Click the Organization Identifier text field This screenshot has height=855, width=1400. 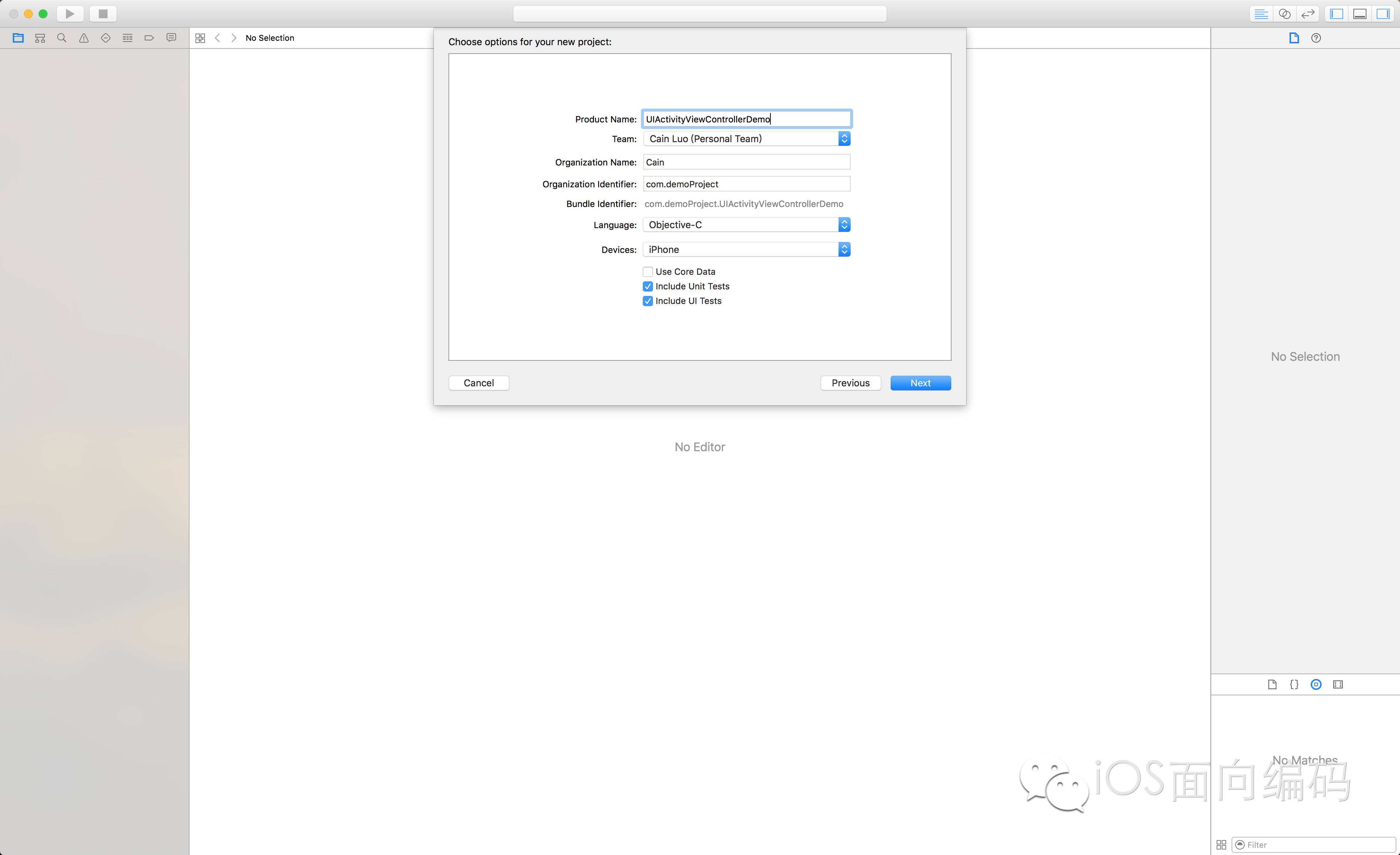[746, 184]
